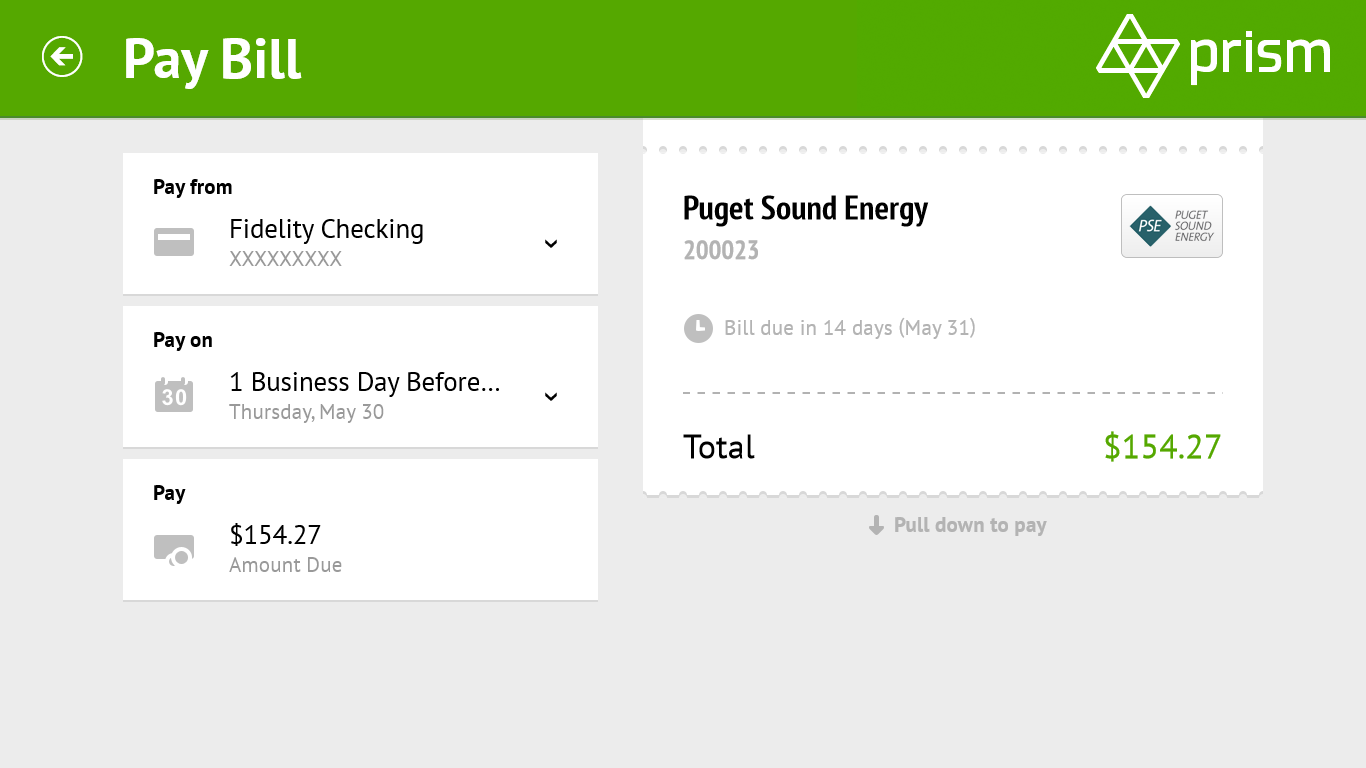Image resolution: width=1366 pixels, height=768 pixels.
Task: Open the Pay amount selector card
Action: (x=360, y=530)
